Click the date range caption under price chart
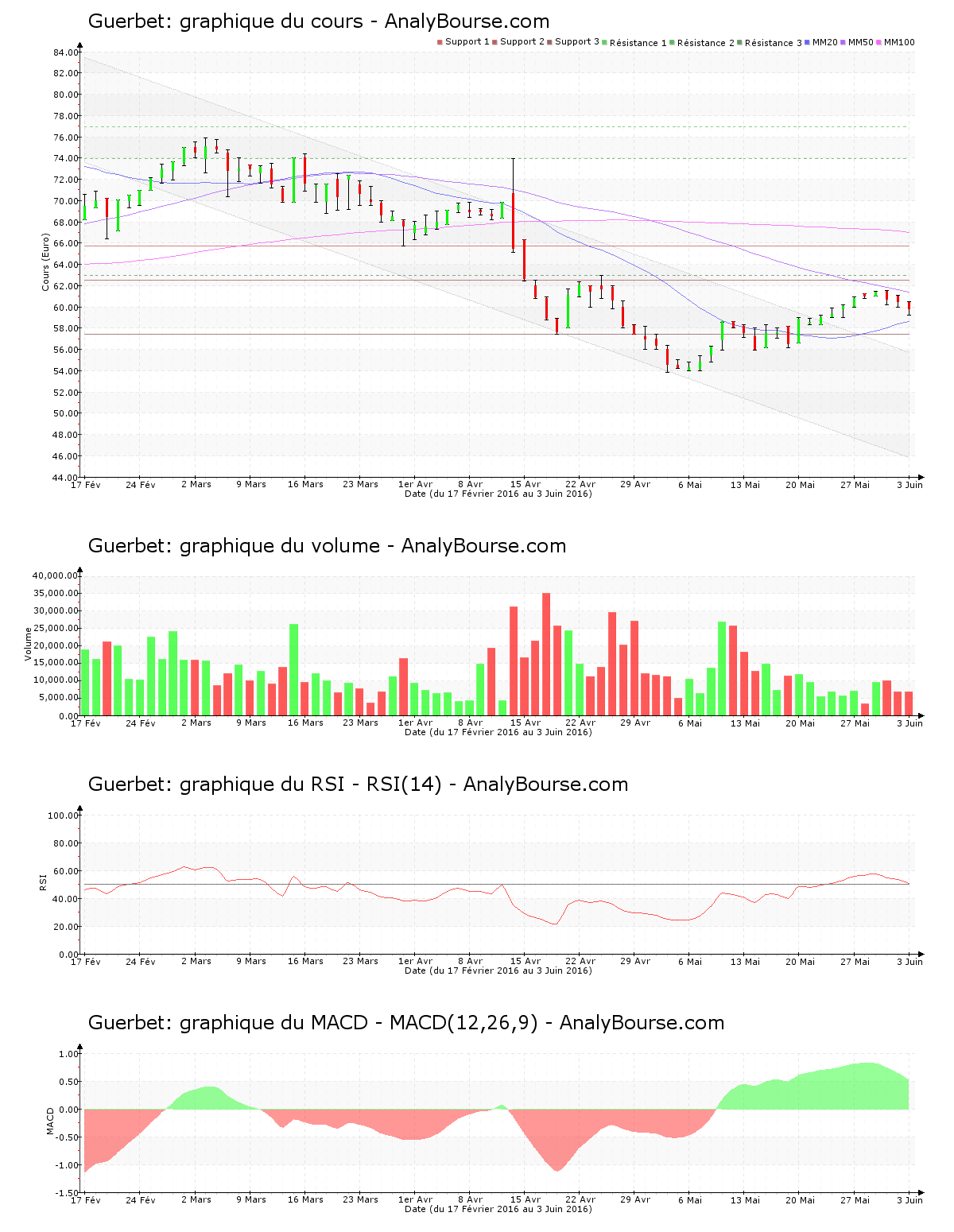954x1232 pixels. pos(498,494)
